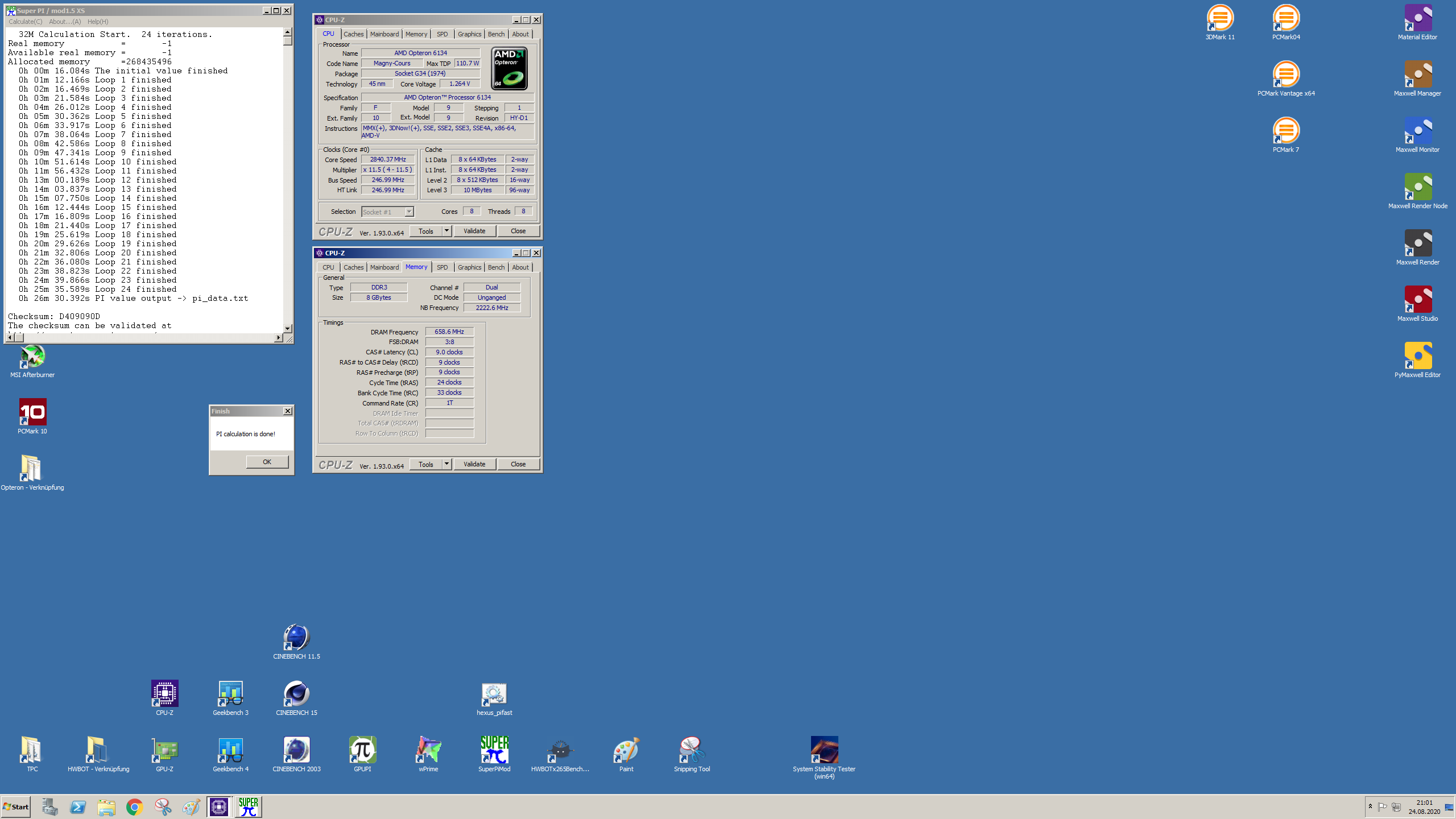The width and height of the screenshot is (1456, 819).
Task: Select the HWBOTx265Bench desktop icon
Action: tap(560, 755)
